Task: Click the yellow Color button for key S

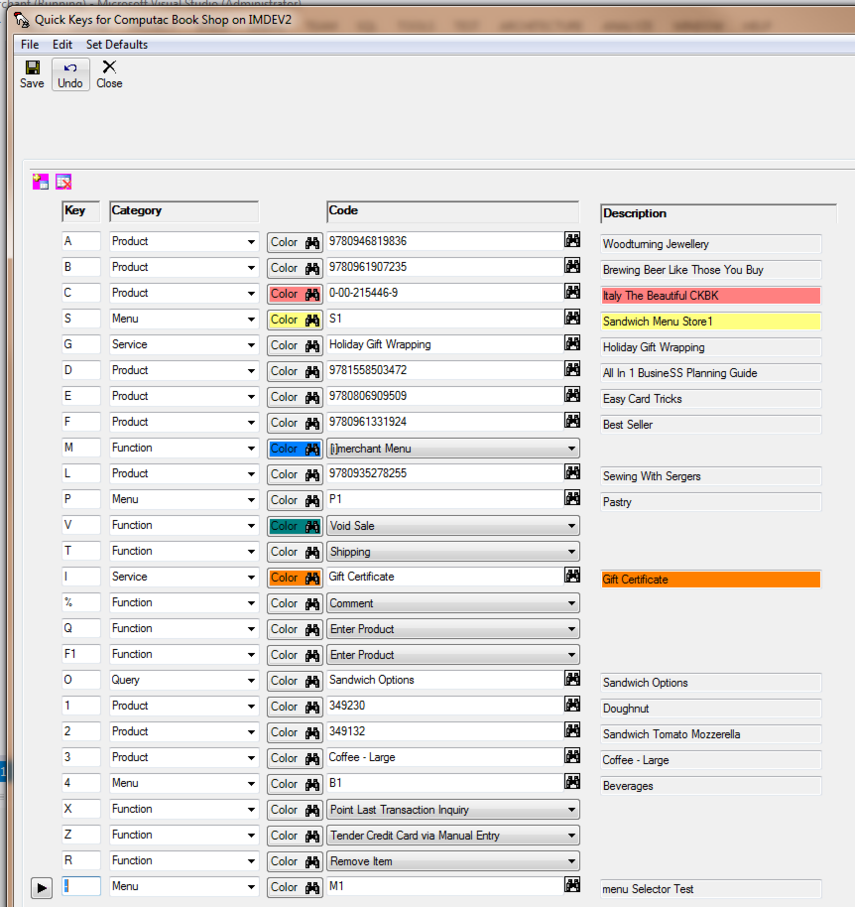Action: (294, 319)
